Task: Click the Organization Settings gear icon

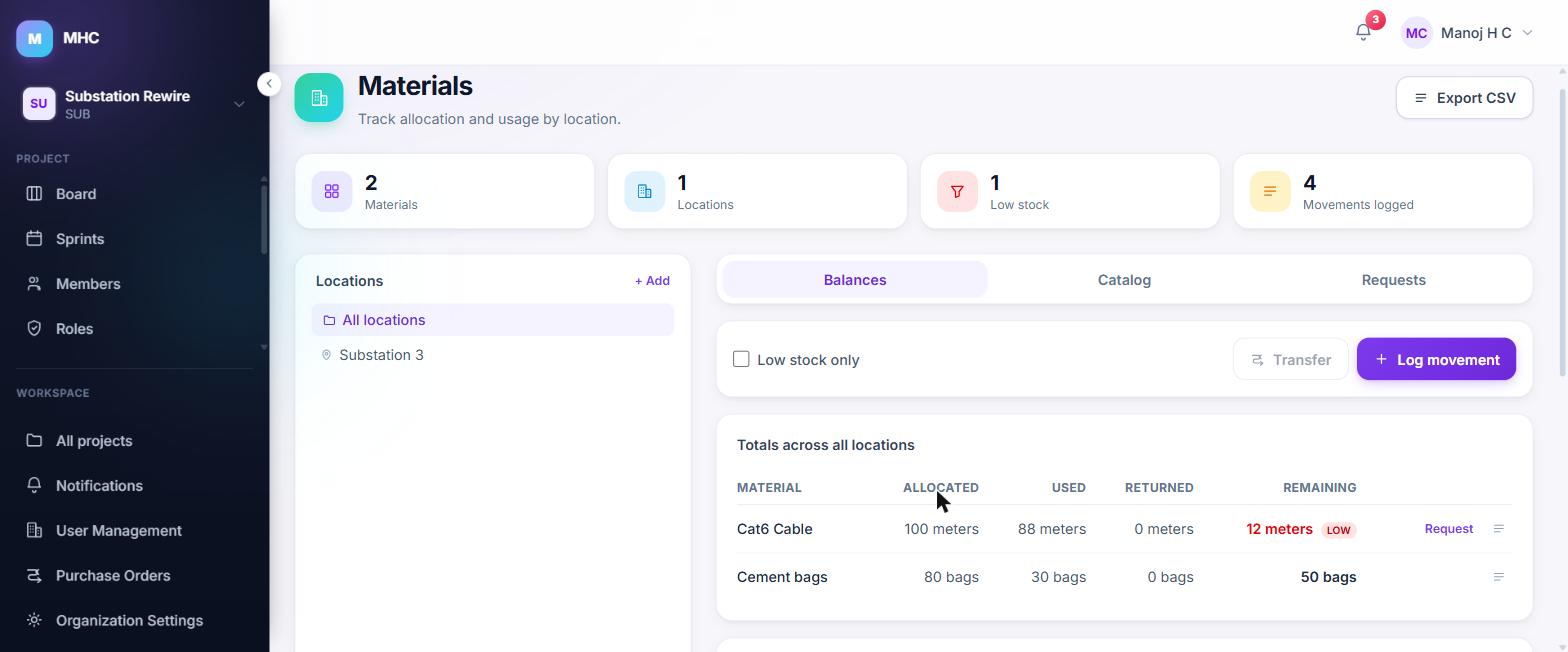Action: click(x=34, y=621)
